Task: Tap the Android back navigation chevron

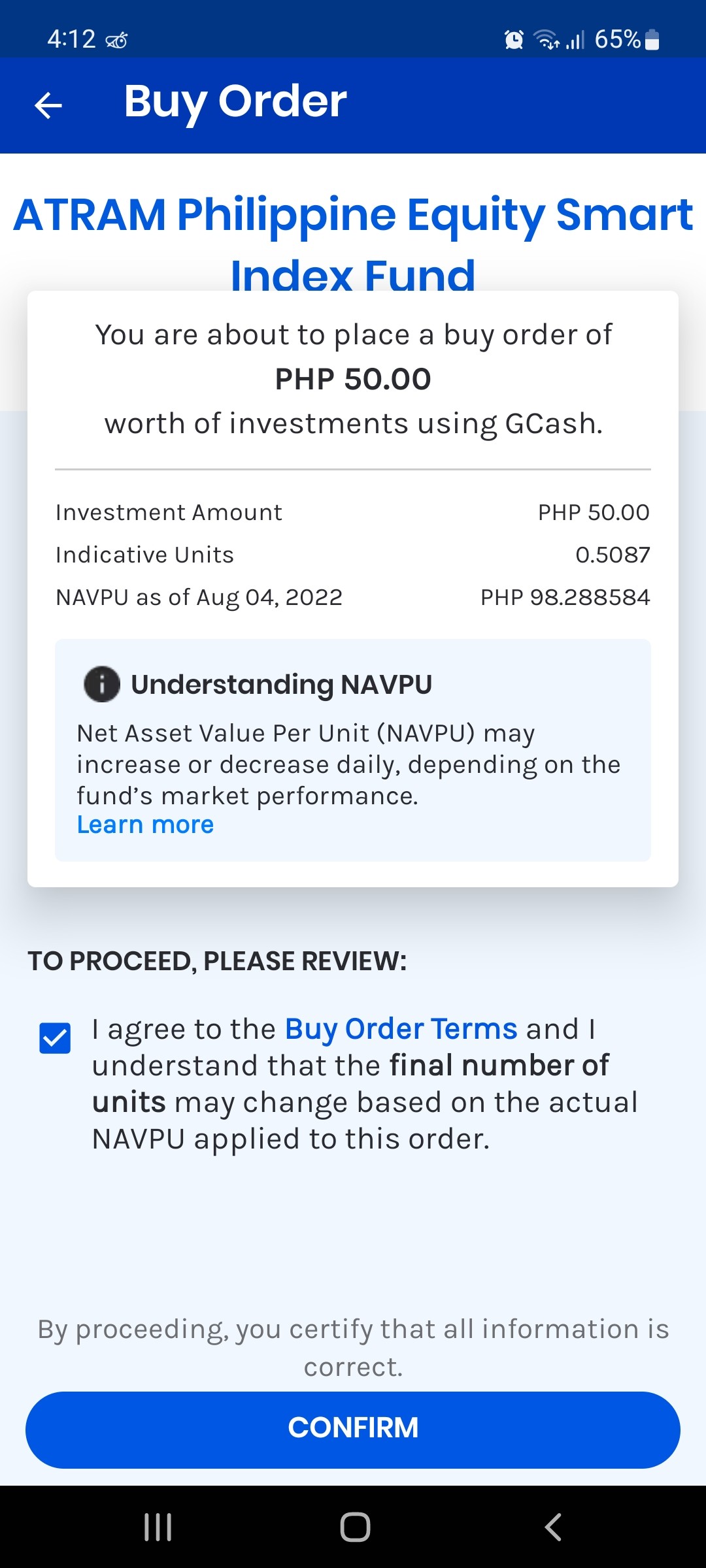Action: (553, 1527)
